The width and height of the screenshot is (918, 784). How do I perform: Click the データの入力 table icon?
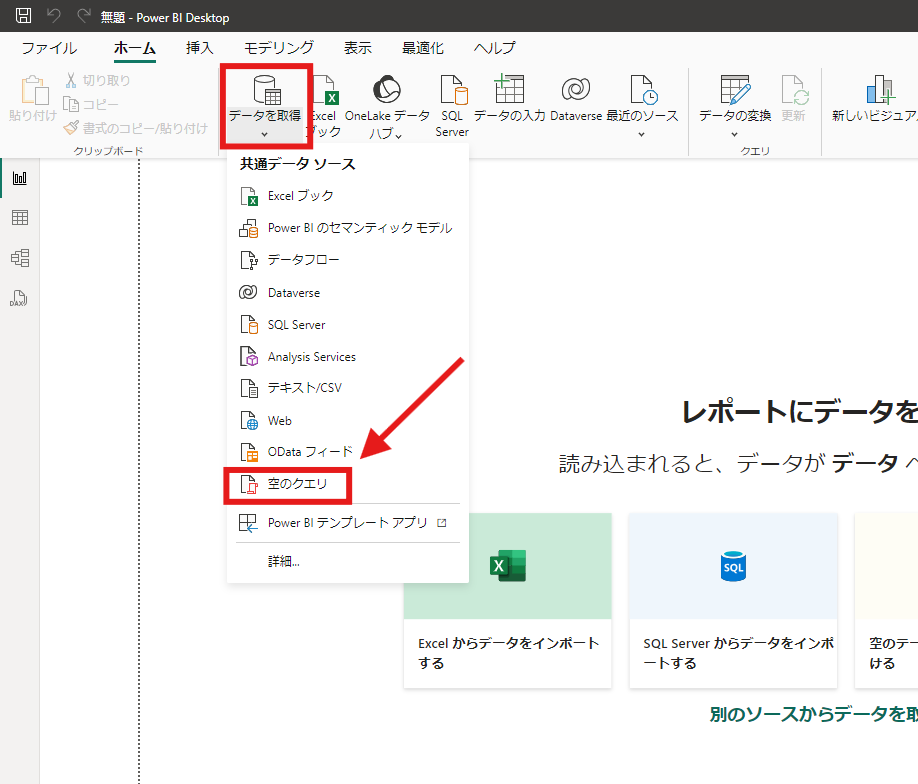pyautogui.click(x=509, y=88)
